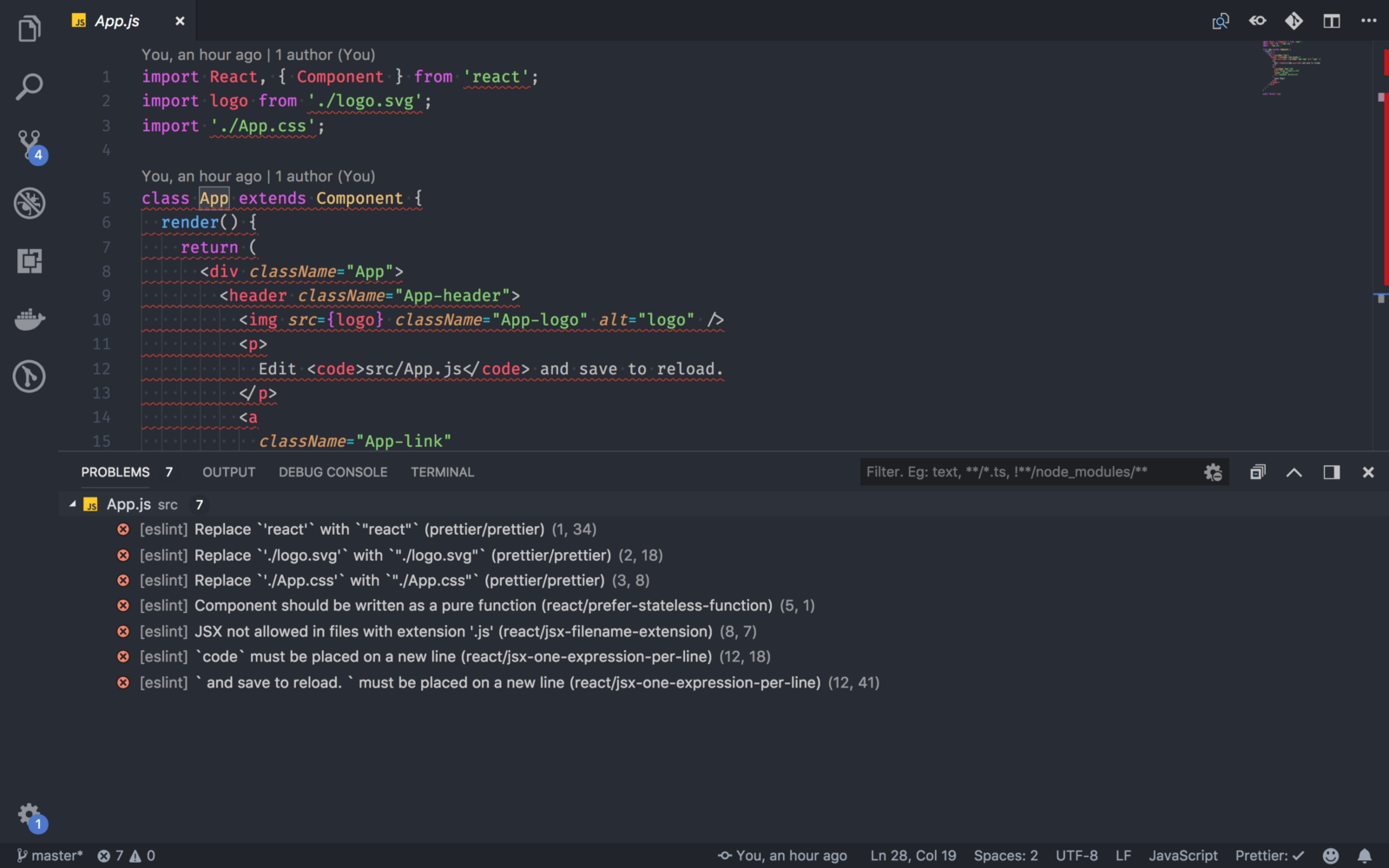Open the GitLens view in activity bar
Image resolution: width=1389 pixels, height=868 pixels.
[x=30, y=377]
